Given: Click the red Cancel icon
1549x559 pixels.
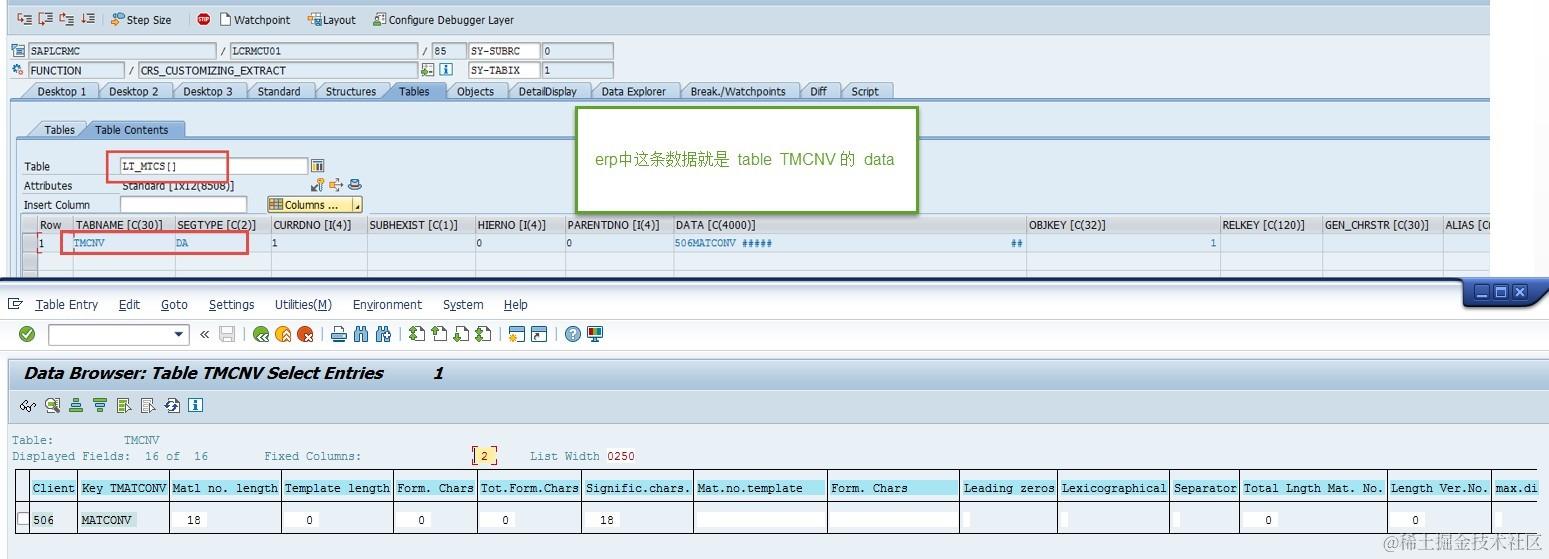Looking at the screenshot, I should [305, 334].
